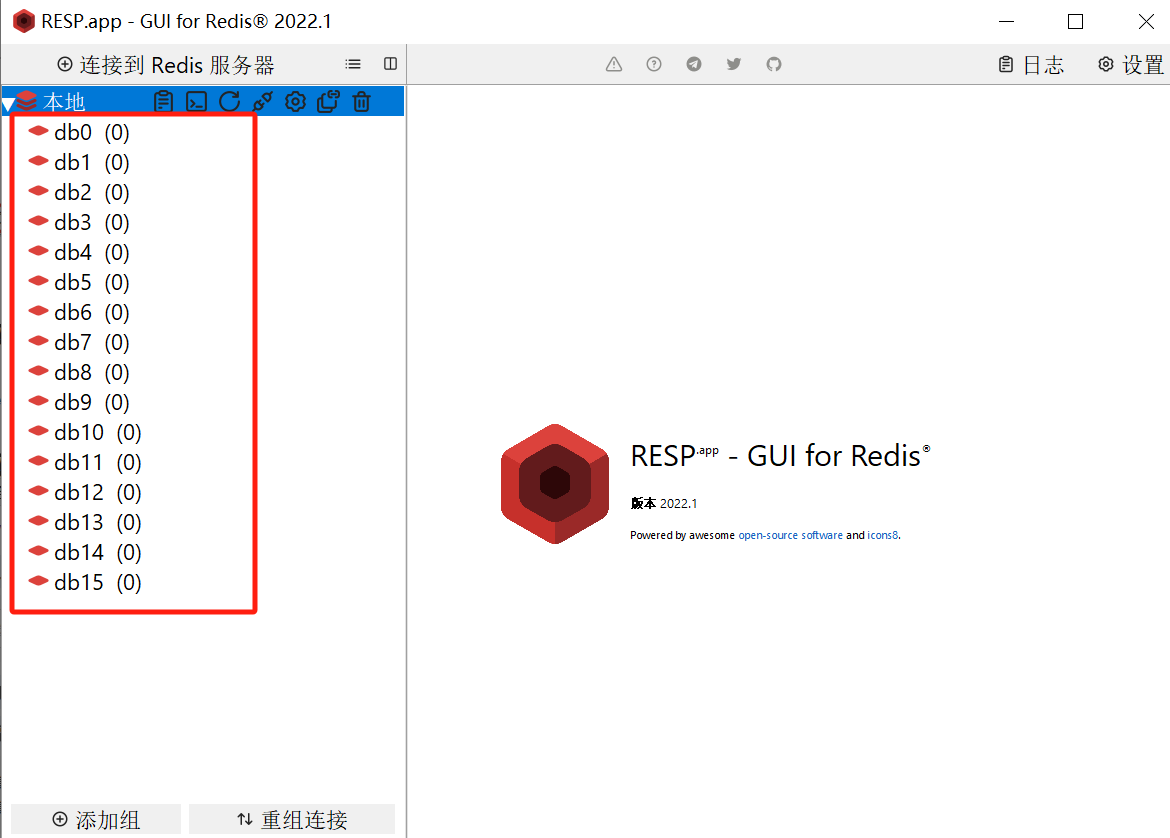Screen dimensions: 1170x838
Task: Click the RESP.app hexagon logo image
Action: pyautogui.click(x=554, y=484)
